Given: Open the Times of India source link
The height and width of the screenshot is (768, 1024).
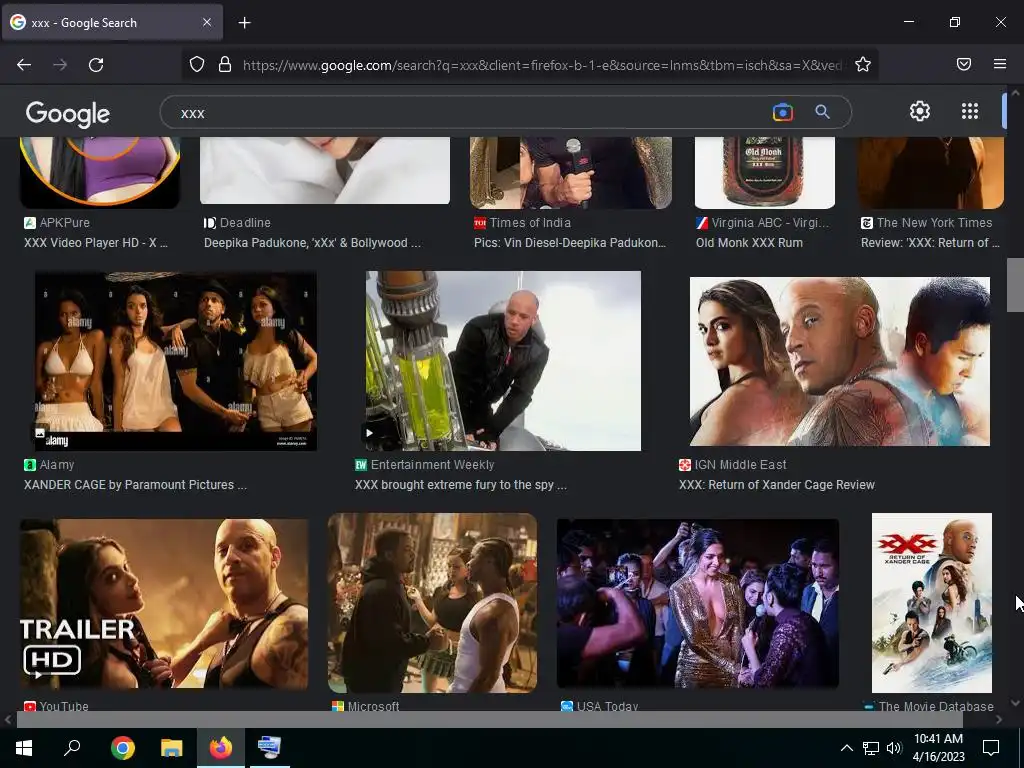Looking at the screenshot, I should [522, 223].
